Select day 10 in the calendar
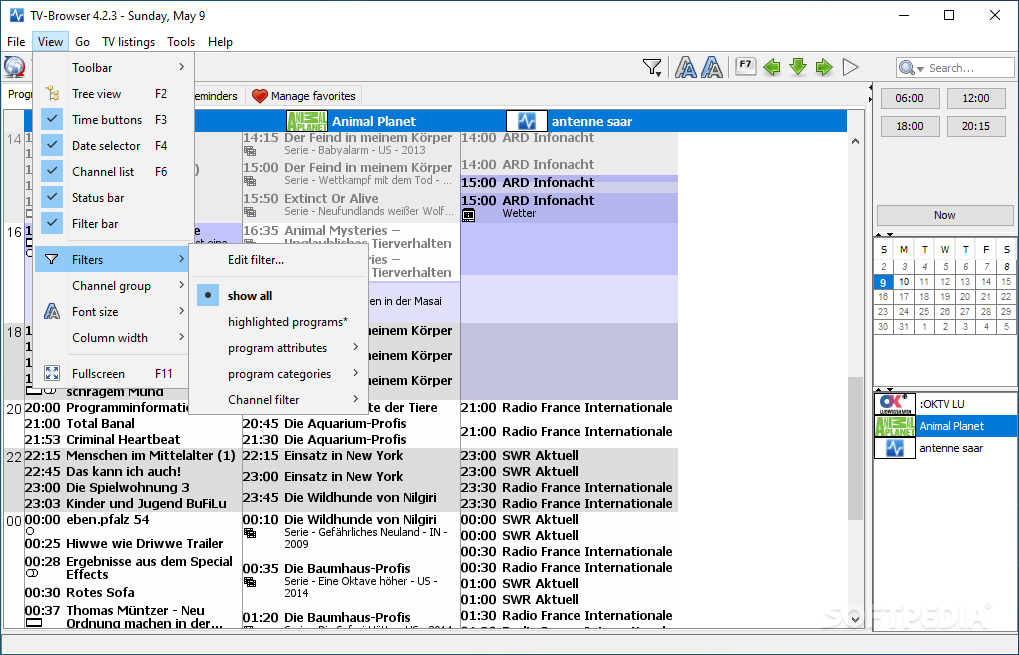 point(904,282)
